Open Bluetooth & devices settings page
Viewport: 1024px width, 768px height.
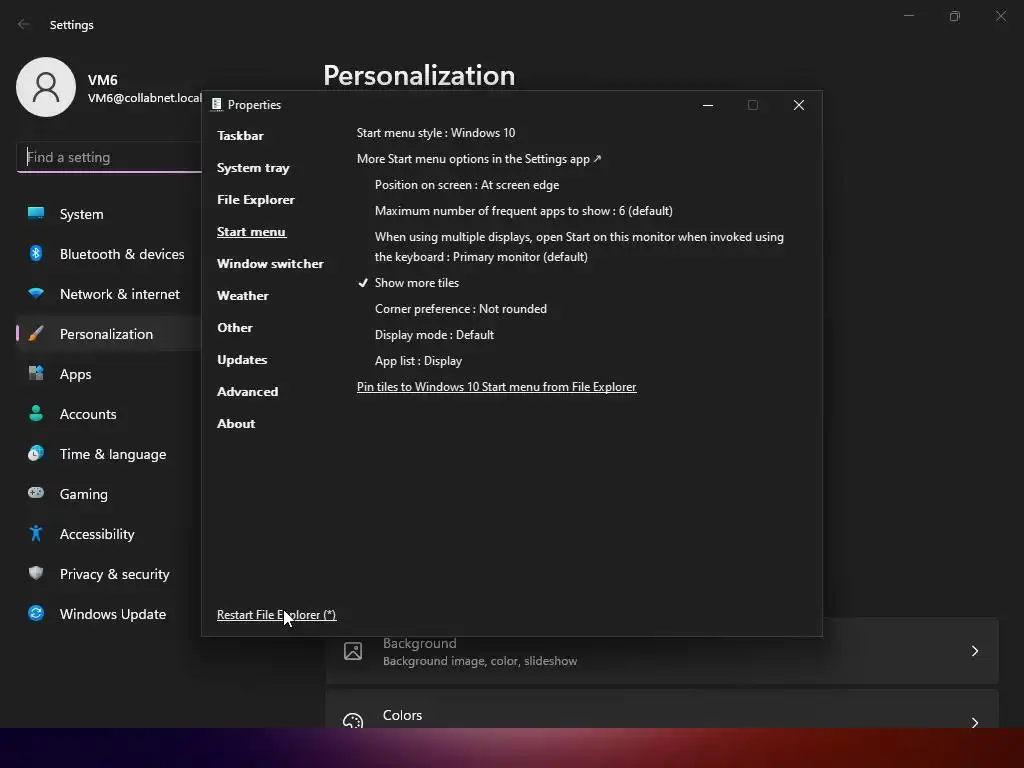click(x=122, y=254)
